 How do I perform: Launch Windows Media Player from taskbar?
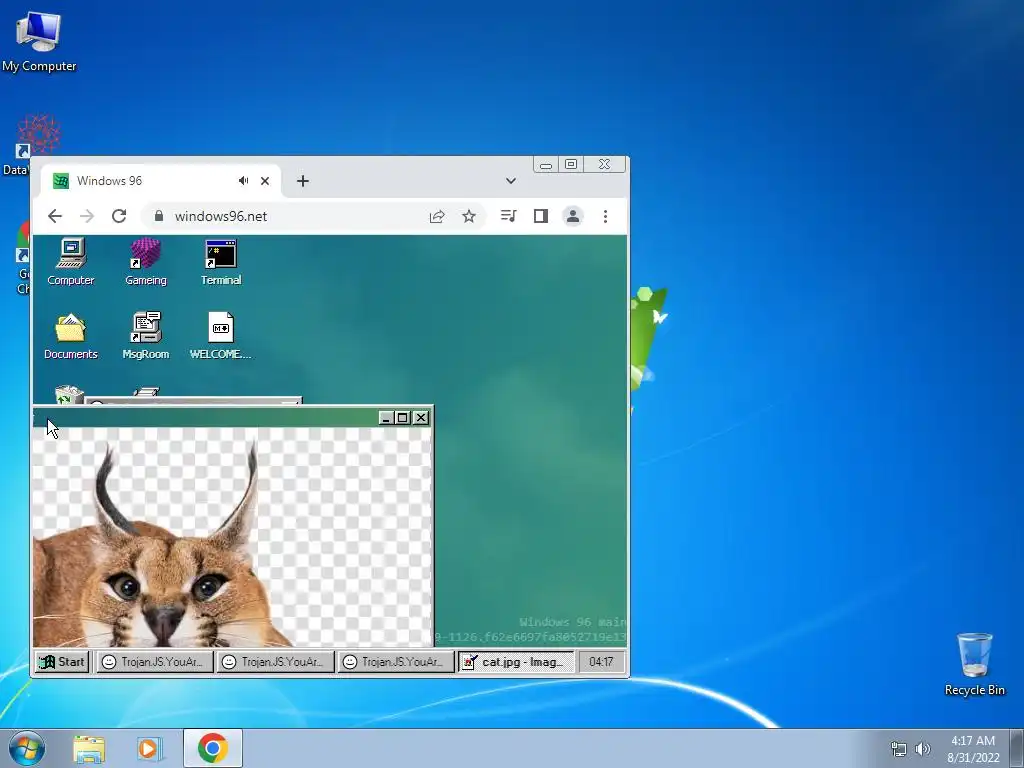pos(150,748)
